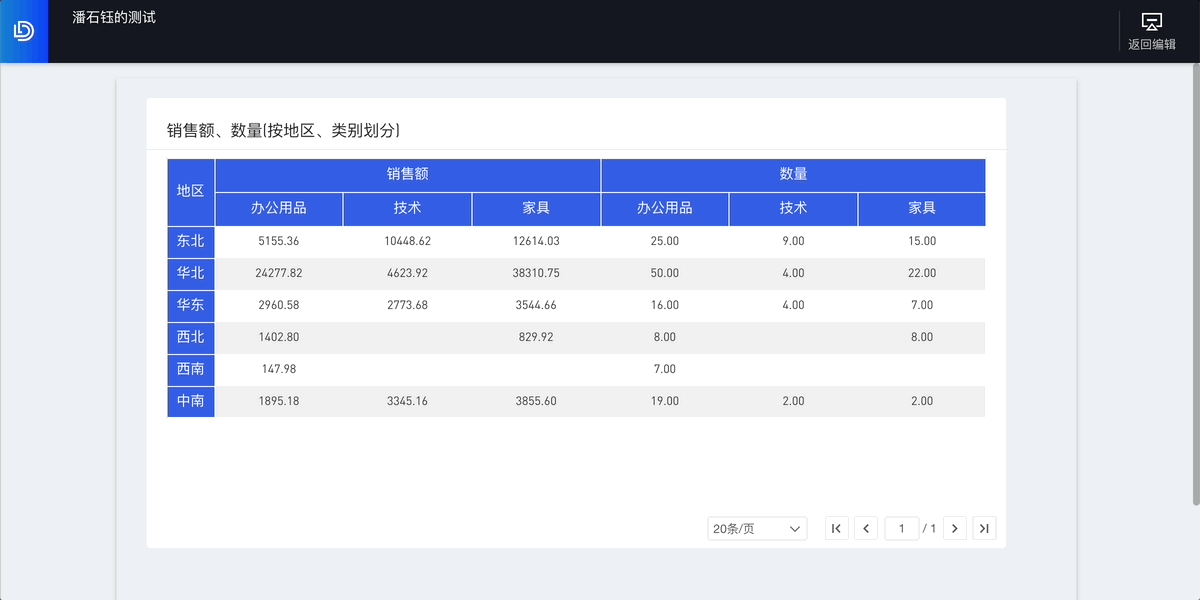Click the 销售额 column group header
This screenshot has width=1200, height=600.
pos(407,175)
